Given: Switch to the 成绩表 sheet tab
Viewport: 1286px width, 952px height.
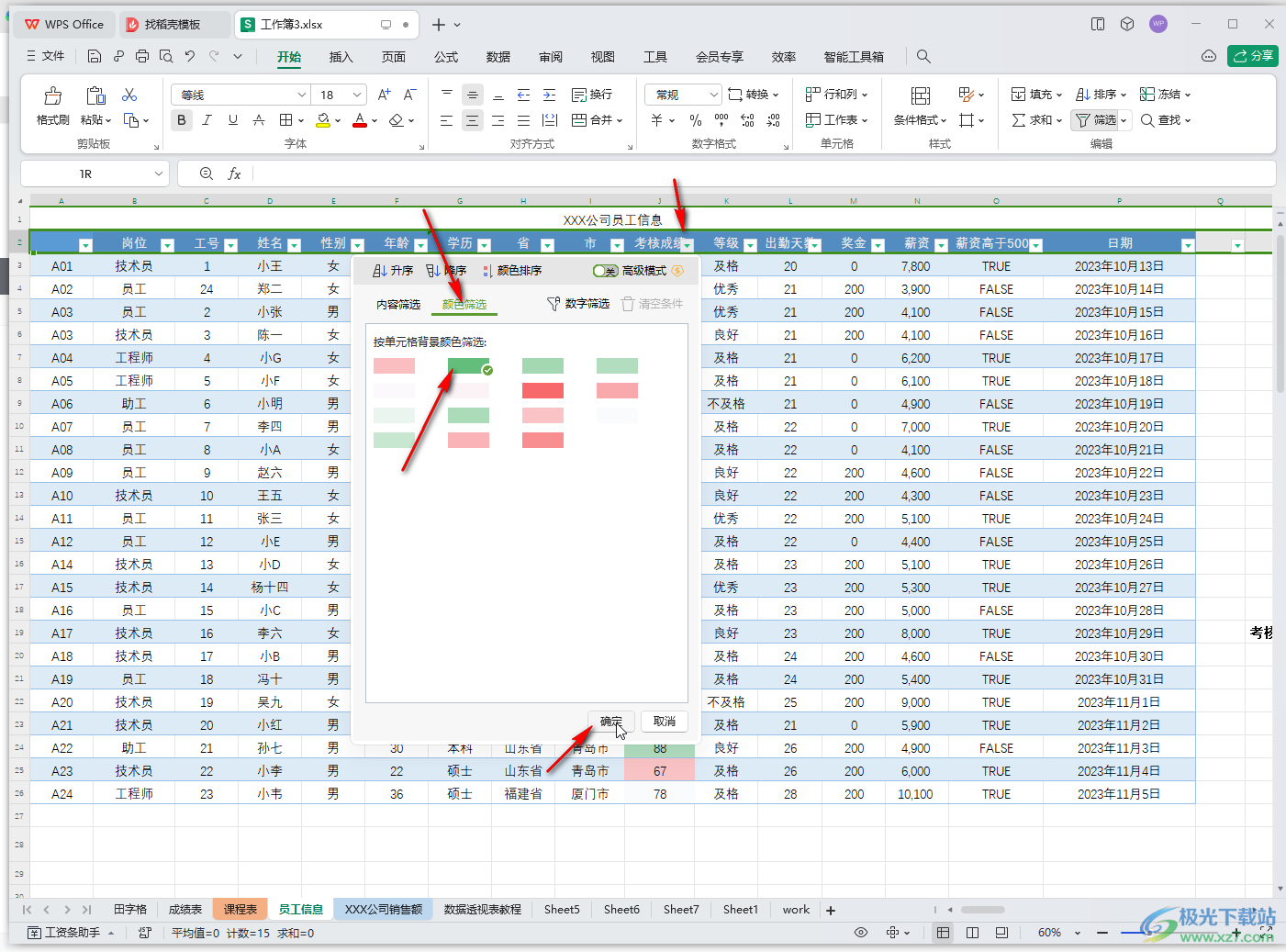Looking at the screenshot, I should (x=185, y=909).
